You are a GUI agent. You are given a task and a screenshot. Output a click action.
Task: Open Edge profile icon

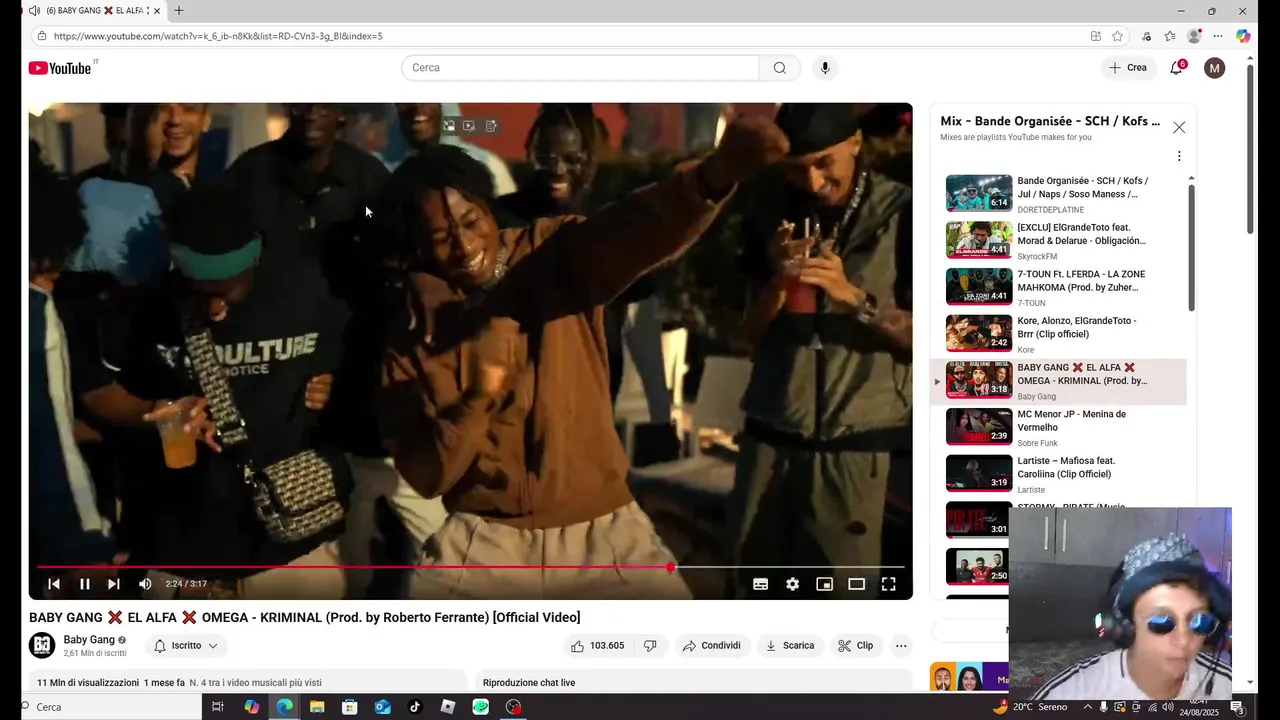coord(1194,36)
